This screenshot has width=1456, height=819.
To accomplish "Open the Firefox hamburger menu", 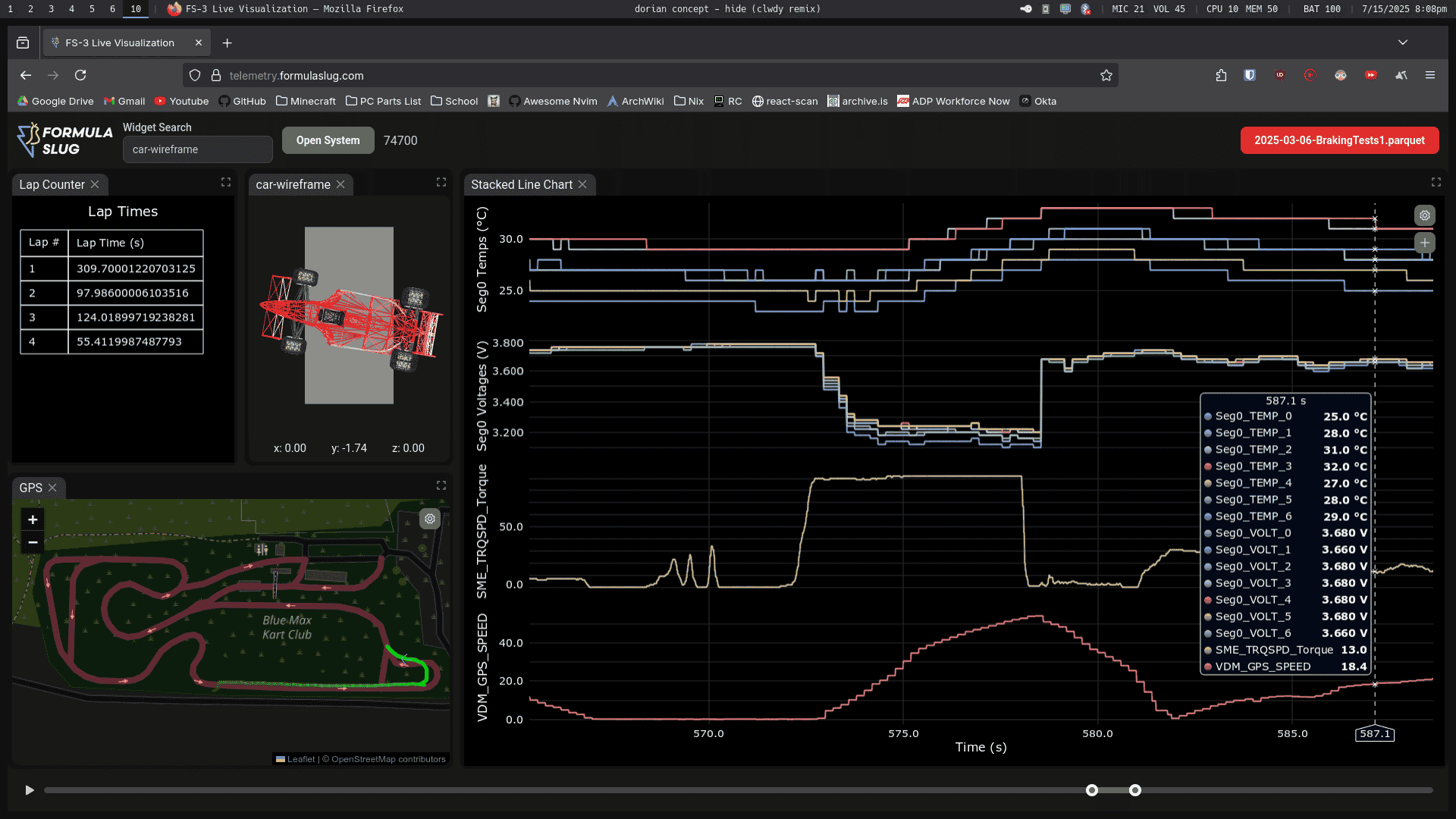I will click(1430, 75).
